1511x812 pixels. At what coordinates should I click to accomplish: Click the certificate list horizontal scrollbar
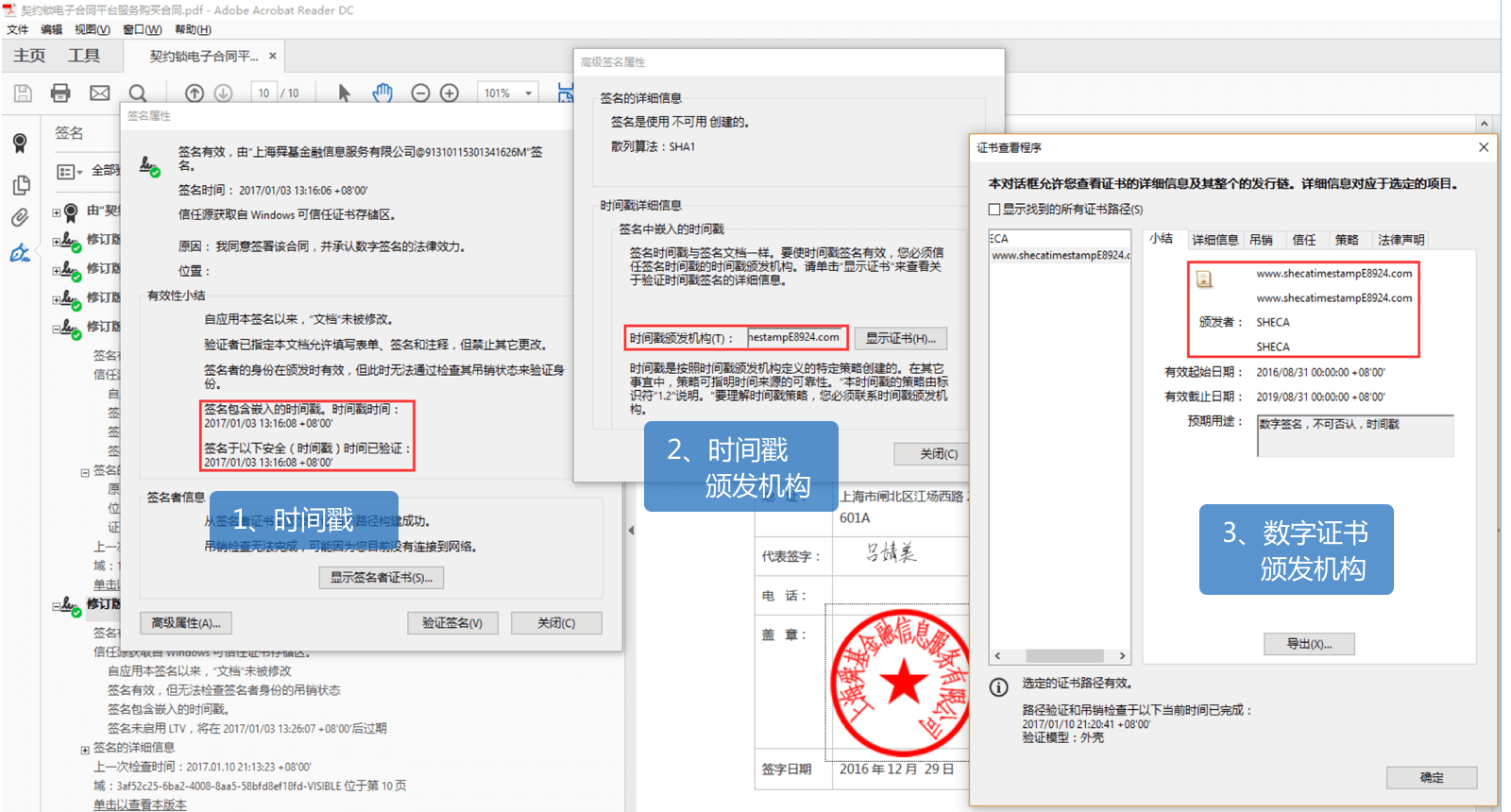point(1063,655)
